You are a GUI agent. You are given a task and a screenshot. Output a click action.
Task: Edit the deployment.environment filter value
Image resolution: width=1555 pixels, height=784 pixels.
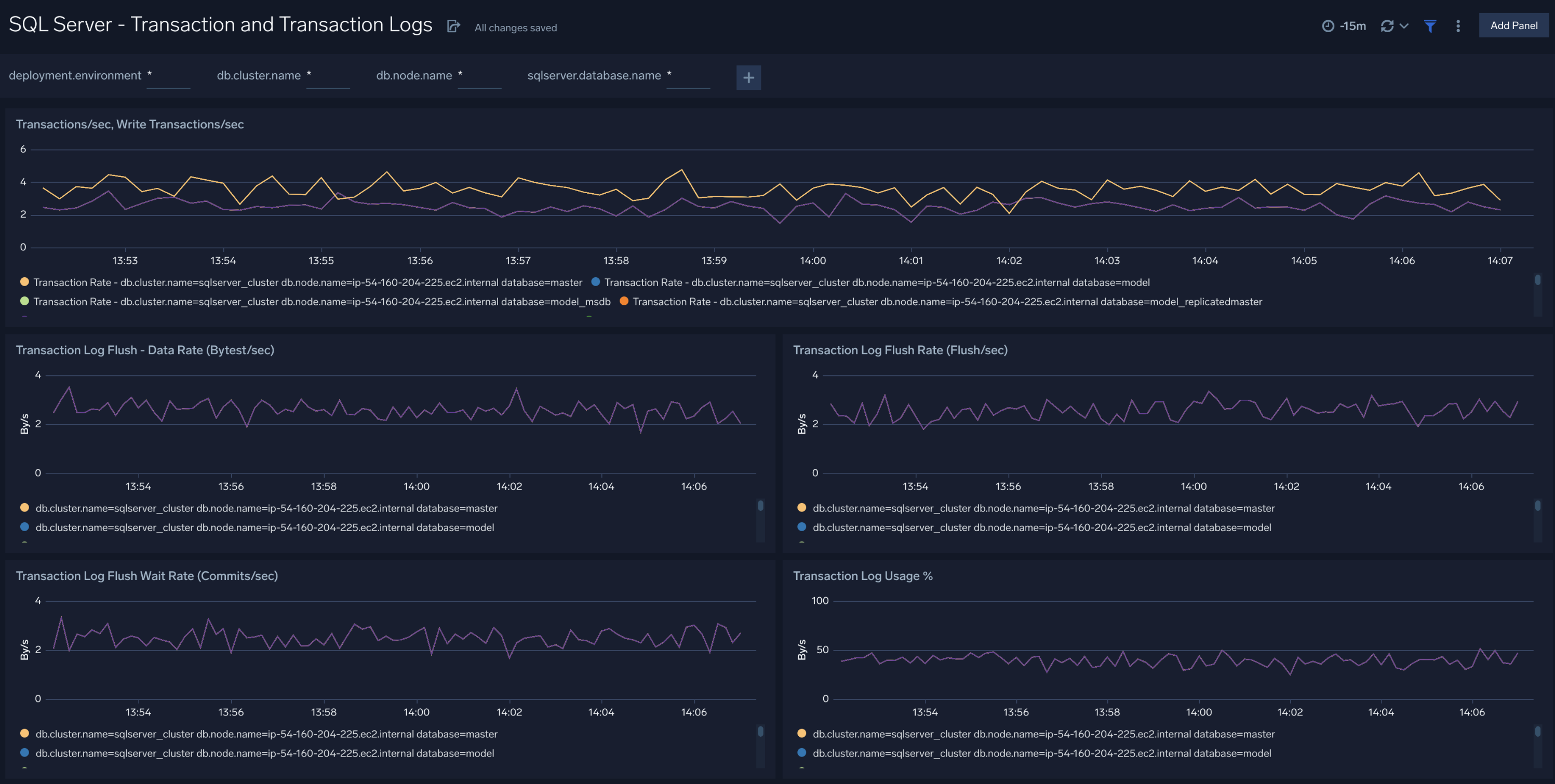168,76
